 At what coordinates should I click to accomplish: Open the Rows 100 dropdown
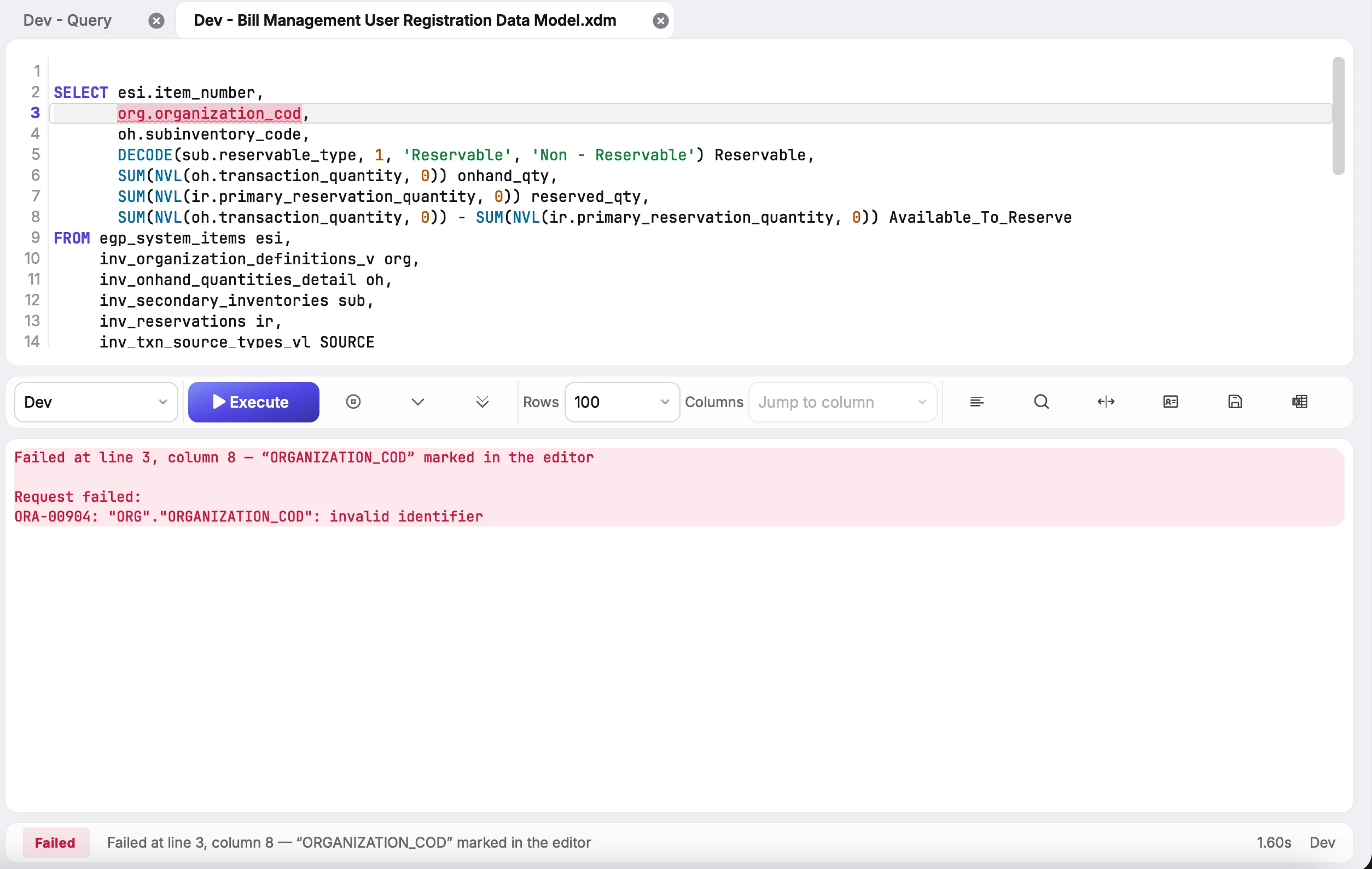tap(621, 402)
